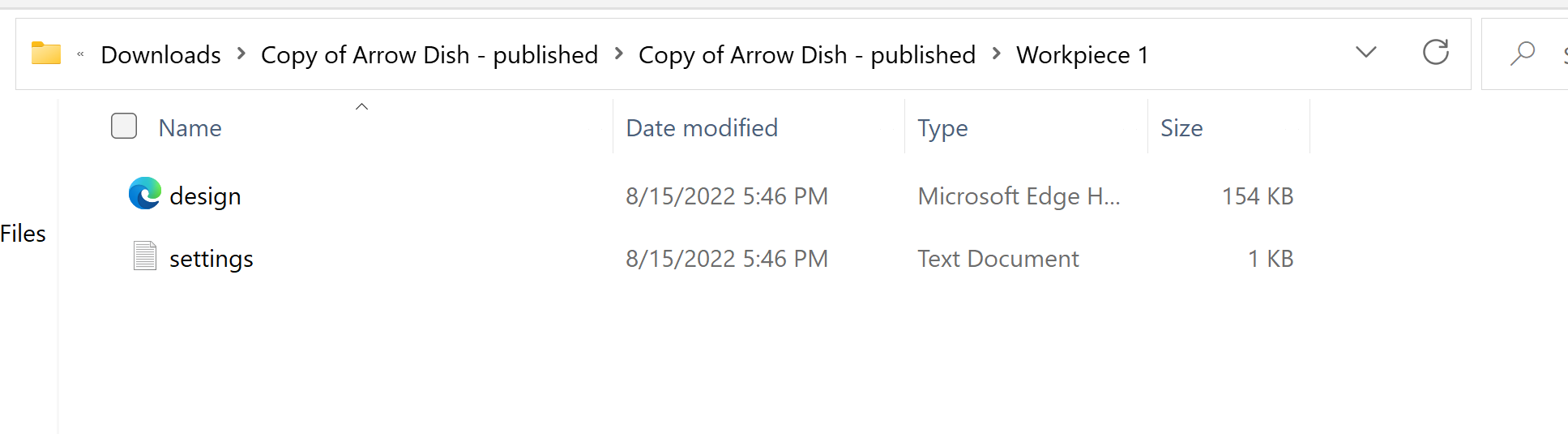Sort by Size column header
This screenshot has height=434, width=1568.
pos(1181,128)
